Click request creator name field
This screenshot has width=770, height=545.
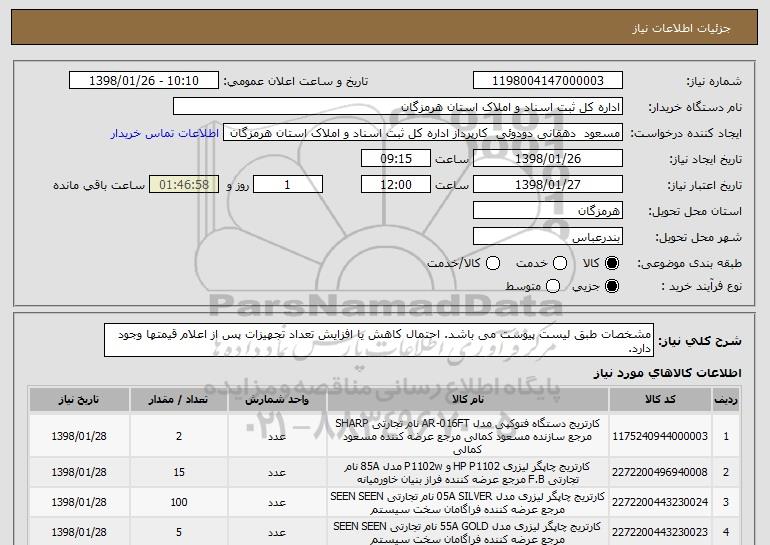[423, 133]
